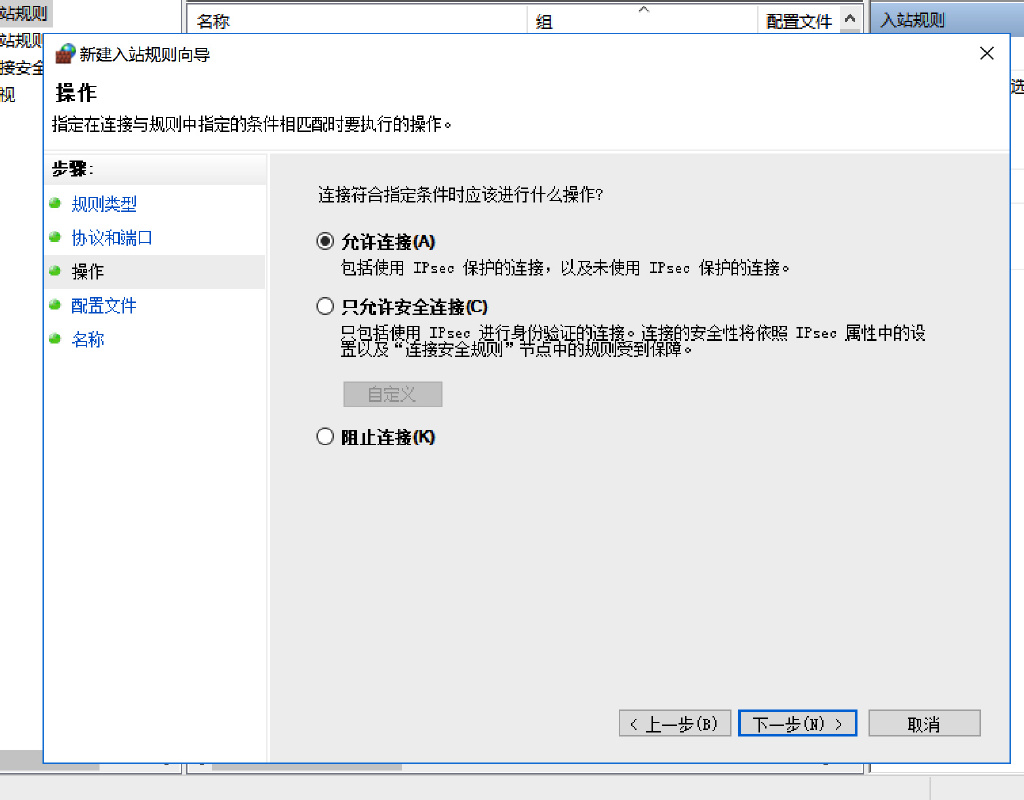Select the 操作 step in sidebar
The image size is (1024, 800).
[x=155, y=272]
